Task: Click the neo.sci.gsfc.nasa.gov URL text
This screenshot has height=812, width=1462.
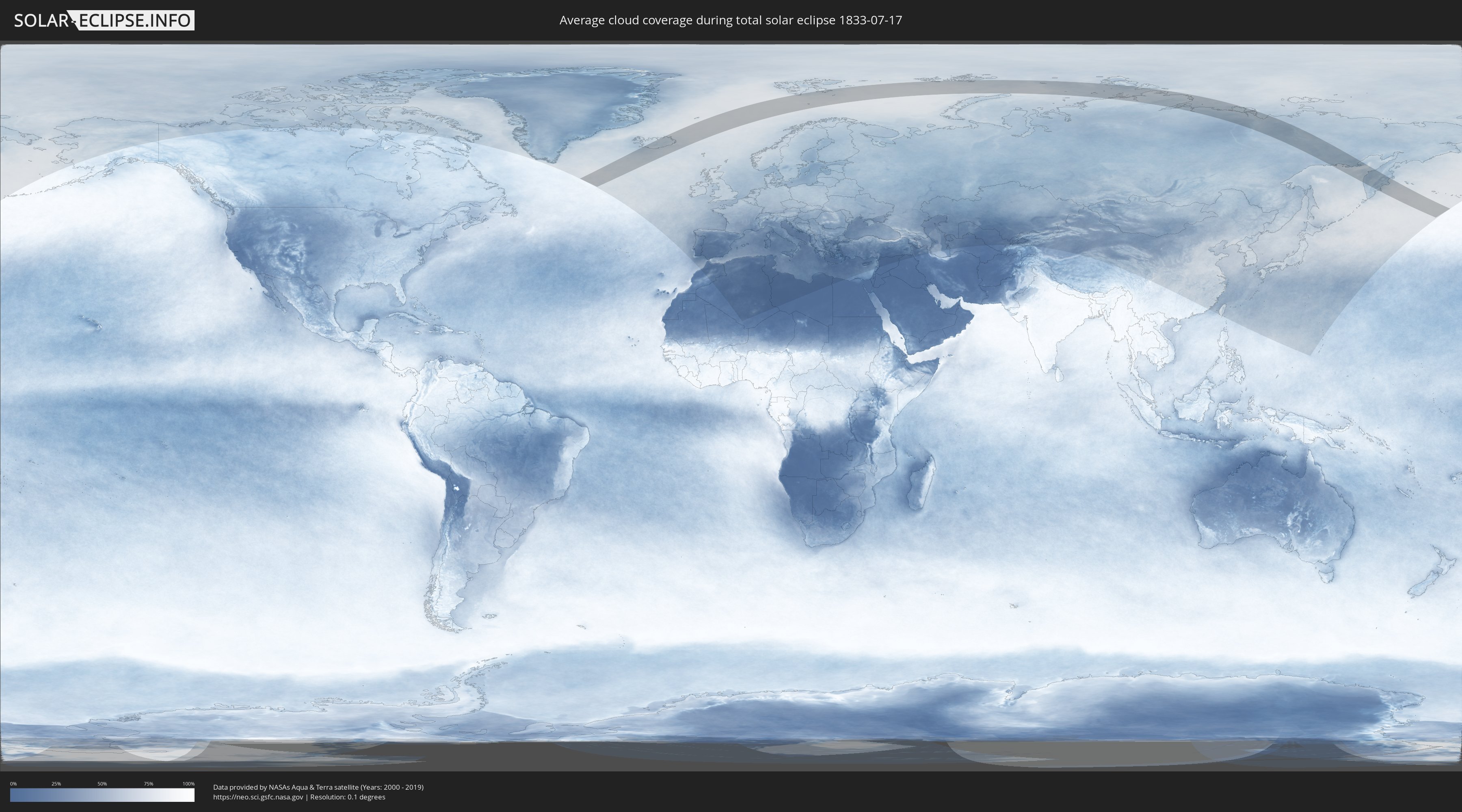Action: 258,797
